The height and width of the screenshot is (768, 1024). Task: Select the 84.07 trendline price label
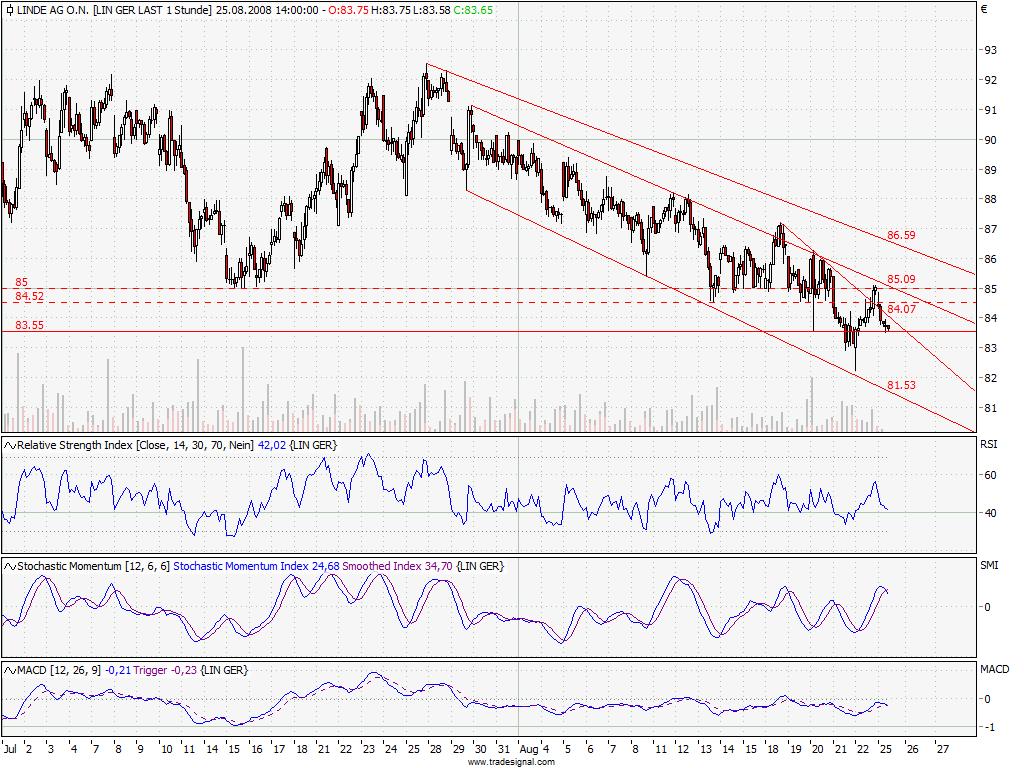(901, 310)
